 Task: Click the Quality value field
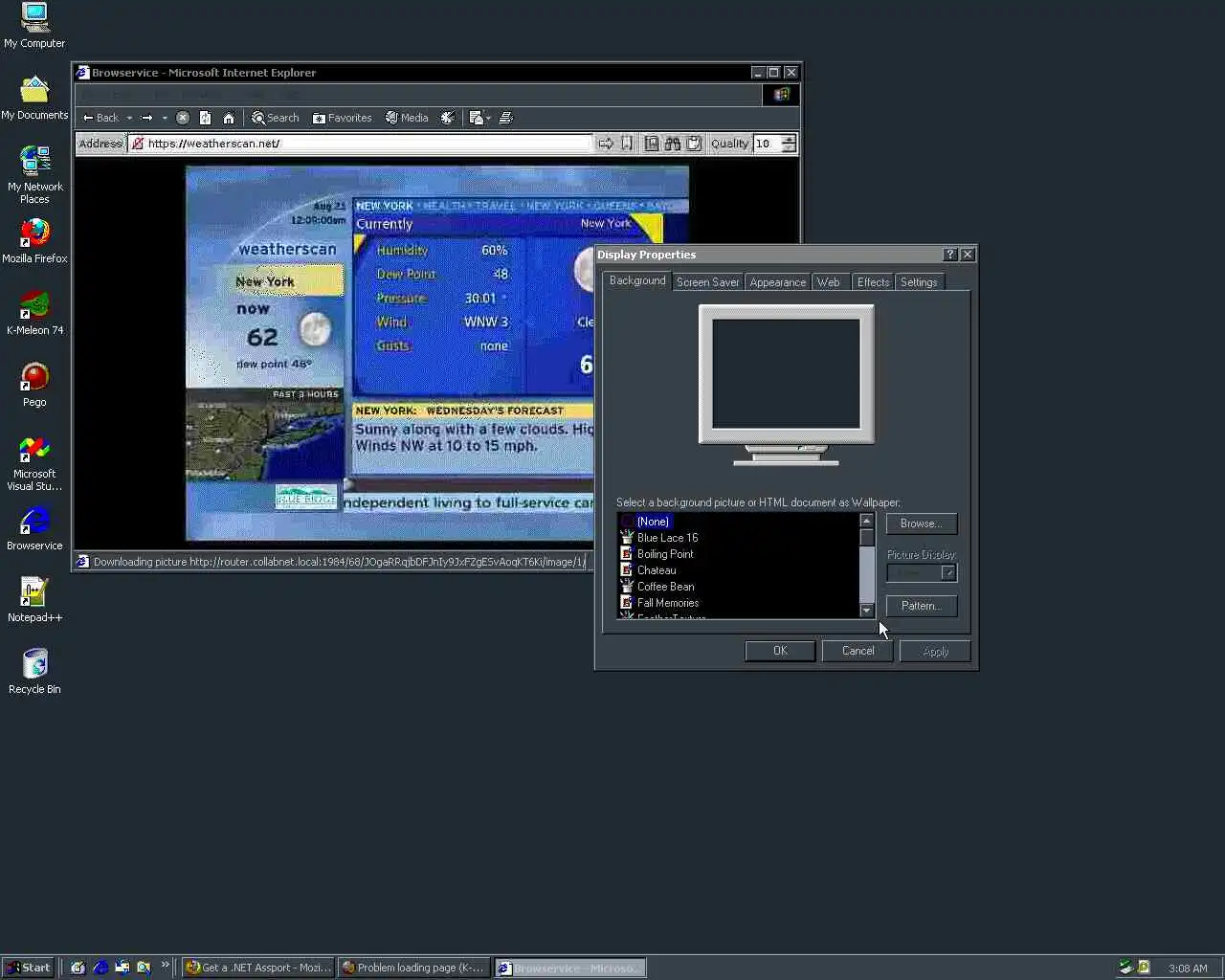coord(768,144)
